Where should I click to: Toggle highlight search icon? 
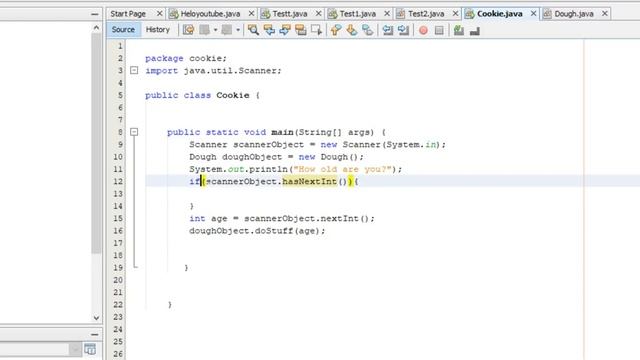pos(301,30)
